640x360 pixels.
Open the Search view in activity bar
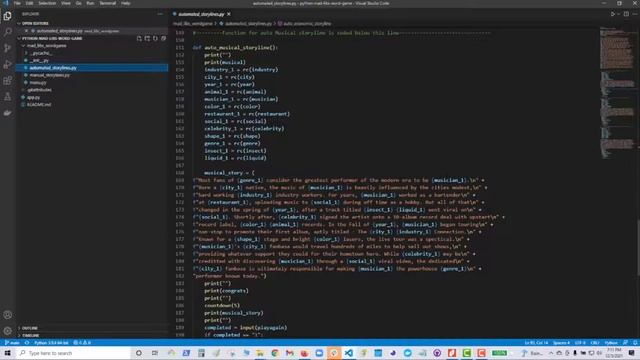[7, 32]
